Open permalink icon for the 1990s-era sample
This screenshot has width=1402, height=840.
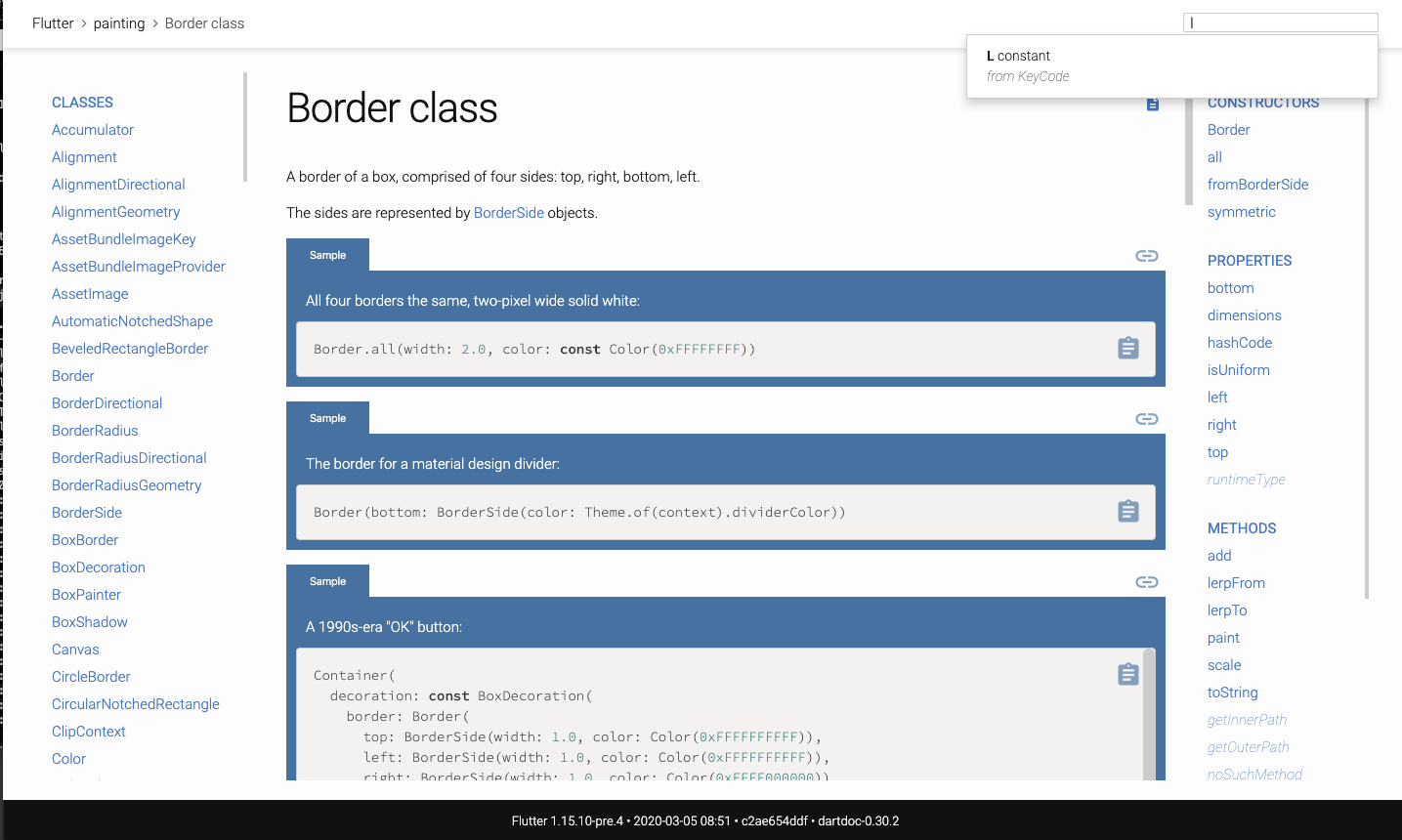tap(1147, 582)
